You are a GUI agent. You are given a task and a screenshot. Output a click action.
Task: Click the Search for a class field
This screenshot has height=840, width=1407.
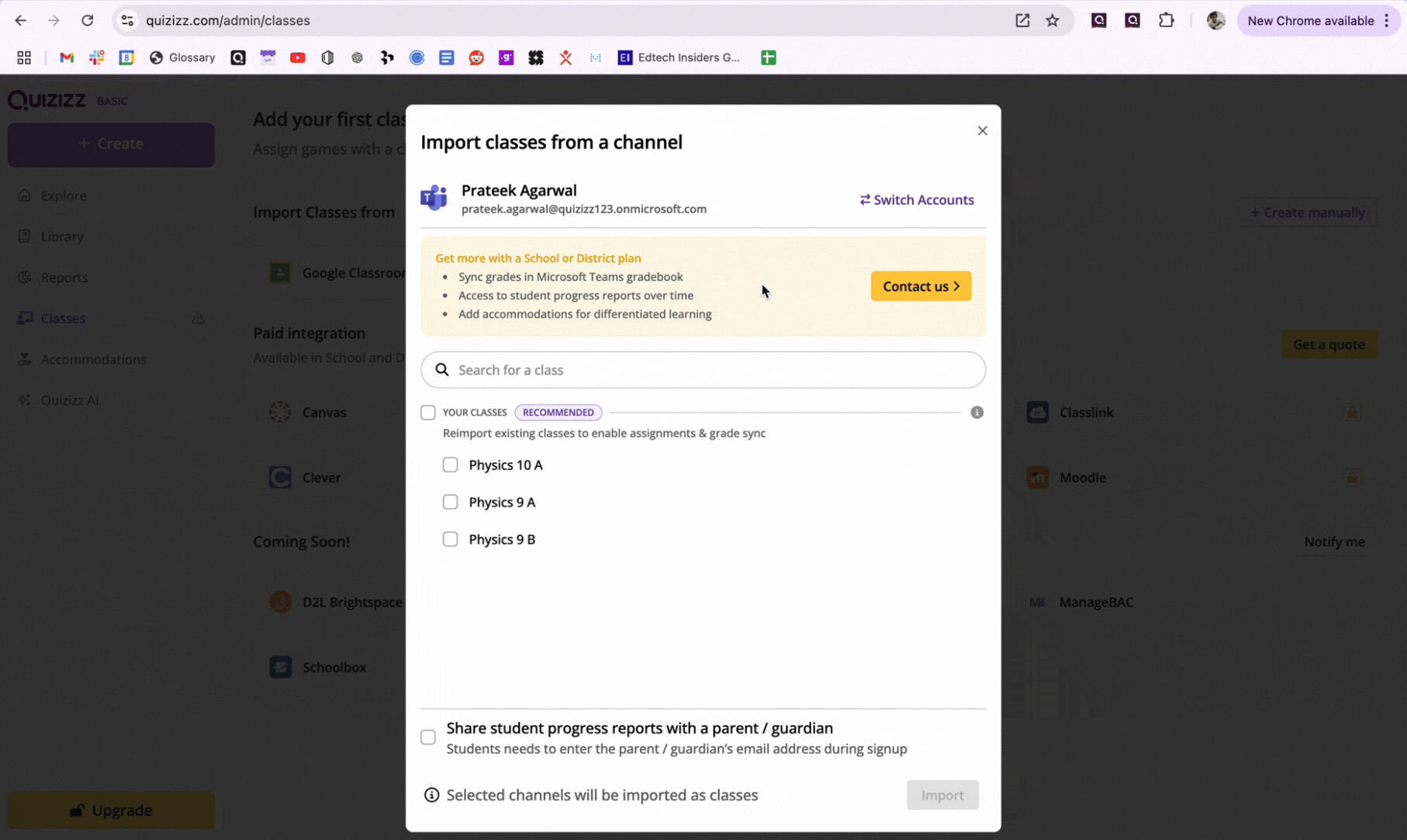point(703,370)
